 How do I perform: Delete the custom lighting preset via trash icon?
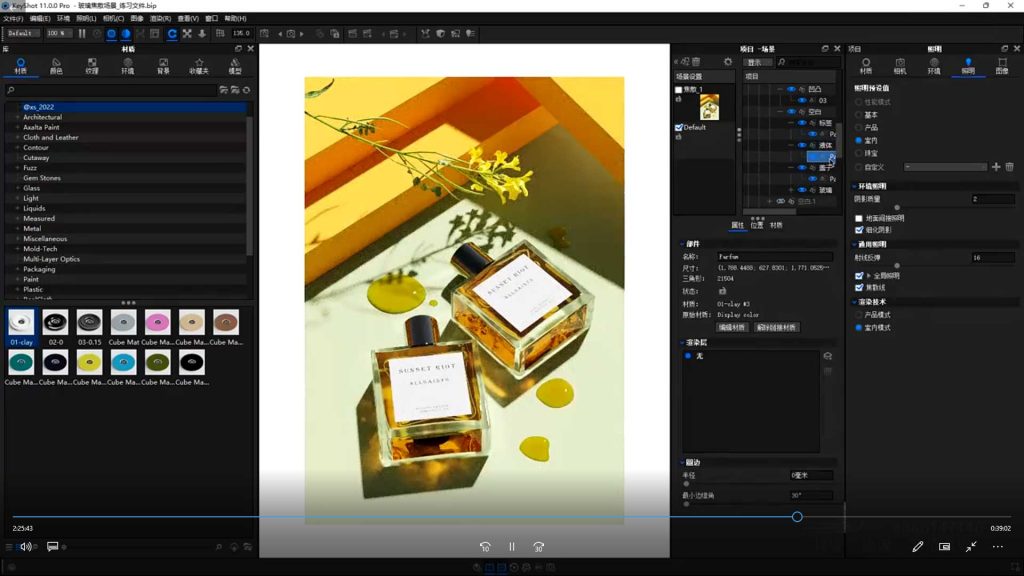[x=1009, y=167]
